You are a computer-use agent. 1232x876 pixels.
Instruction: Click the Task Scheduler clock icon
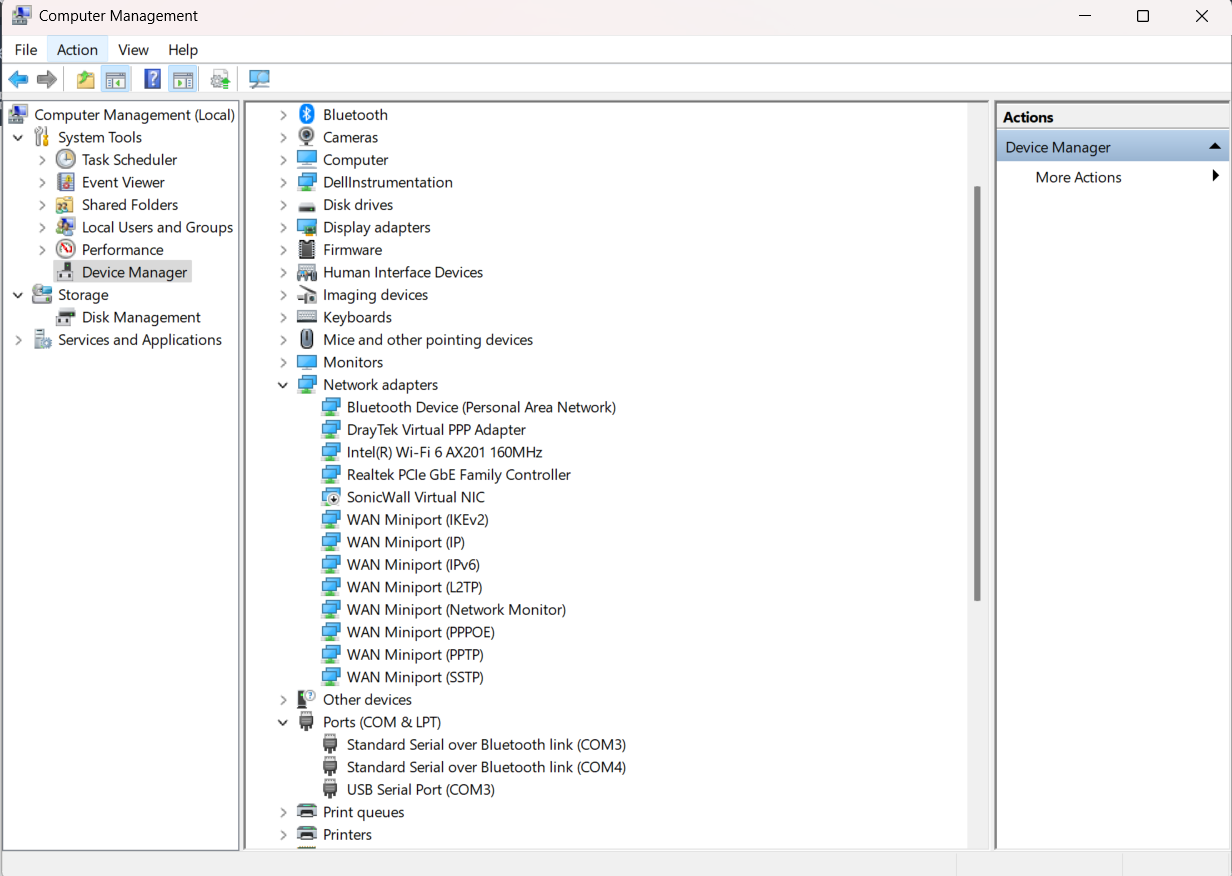pos(66,160)
